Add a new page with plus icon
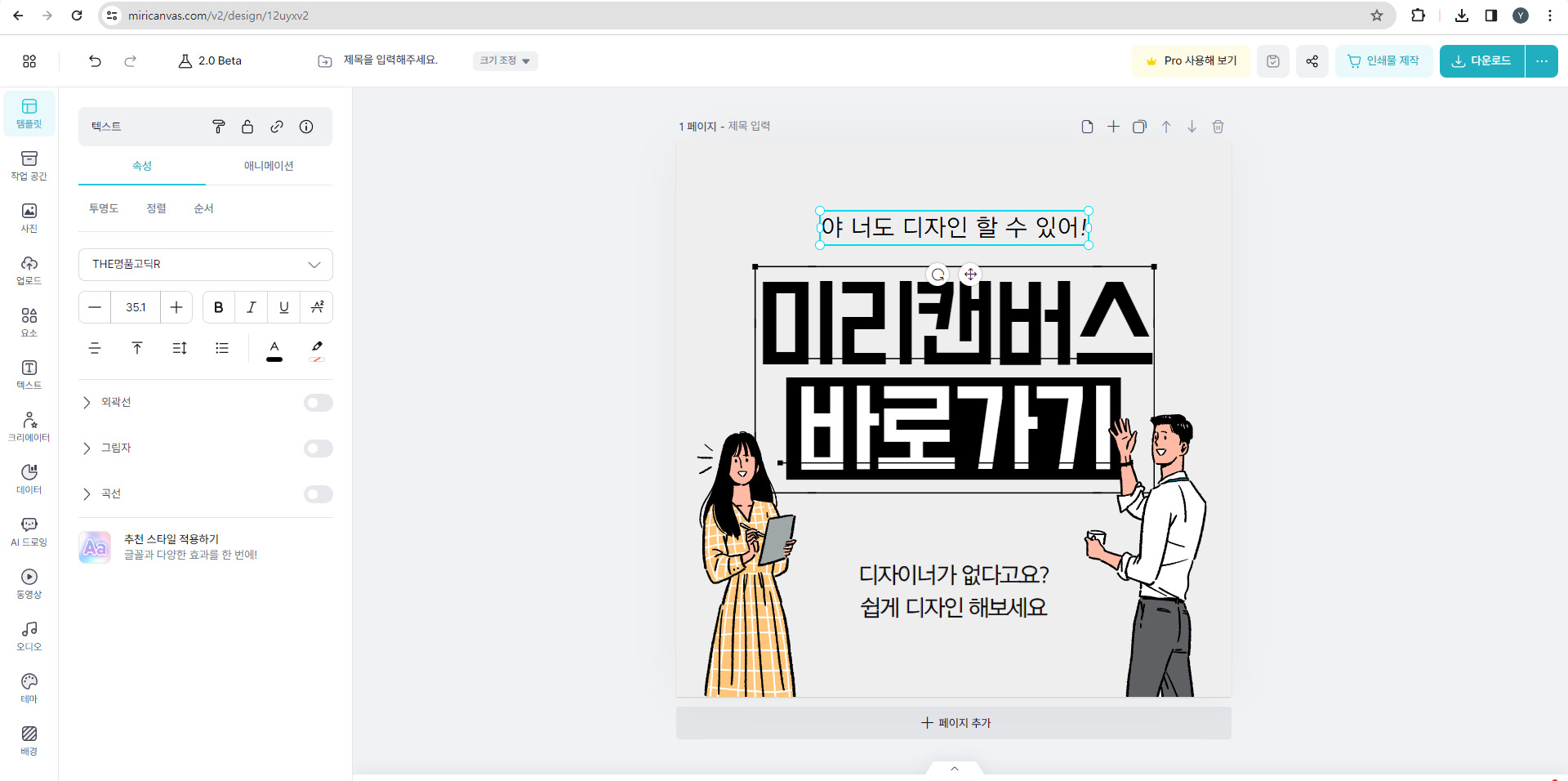Screen dimensions: 1568x781 1113,127
